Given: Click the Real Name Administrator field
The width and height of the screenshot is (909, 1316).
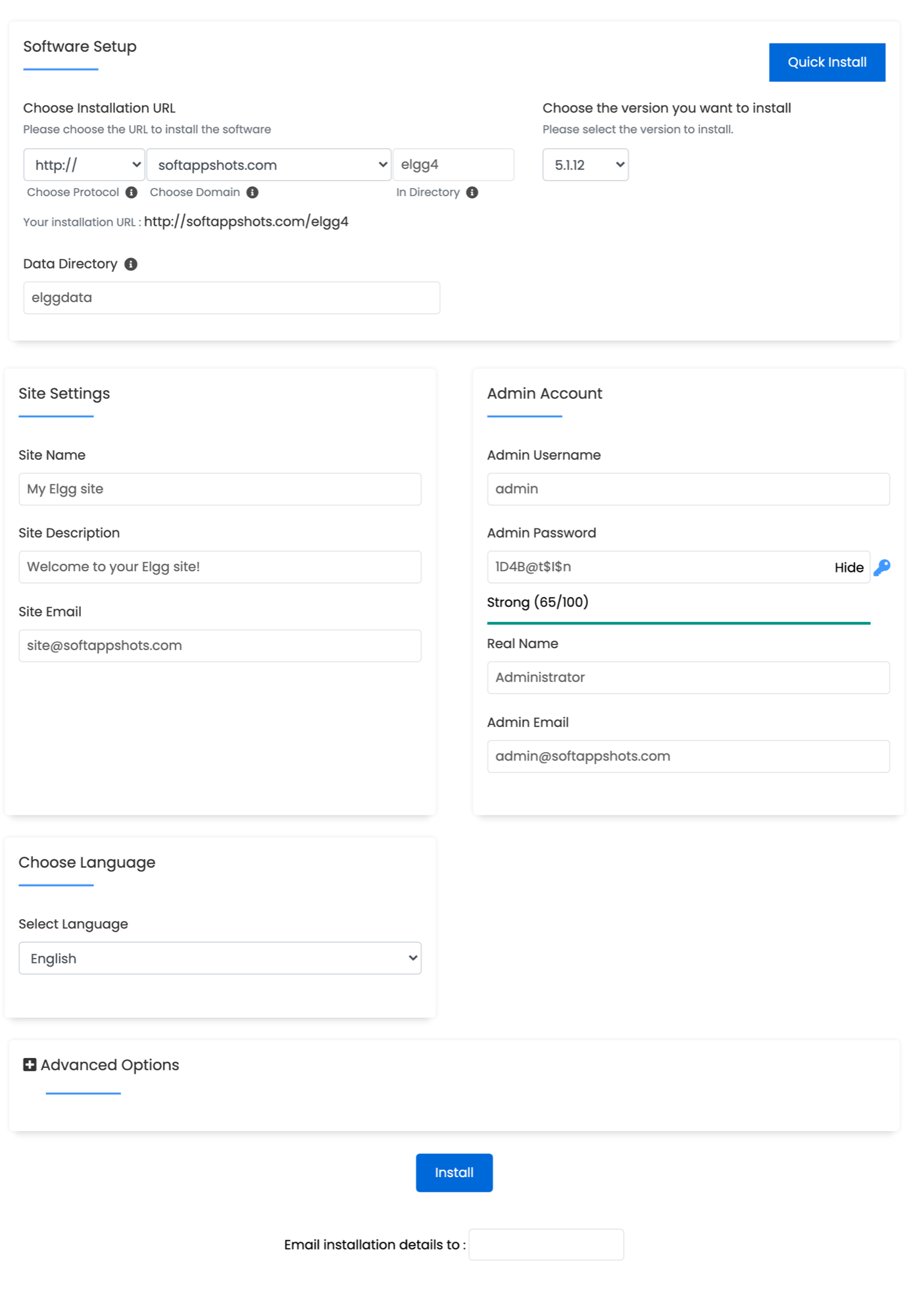Looking at the screenshot, I should [x=688, y=678].
